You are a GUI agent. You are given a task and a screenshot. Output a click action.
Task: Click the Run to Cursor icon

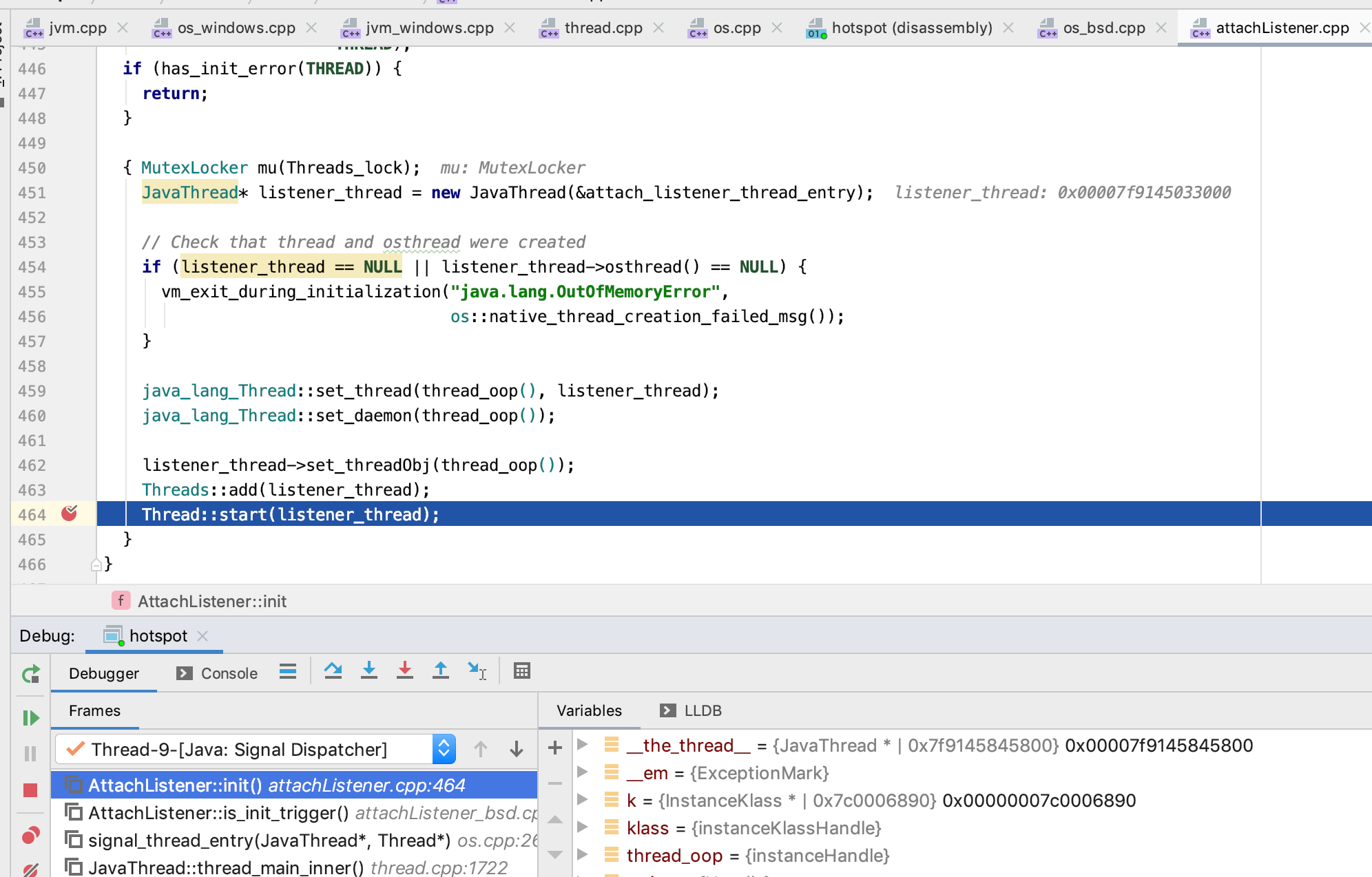click(x=477, y=671)
